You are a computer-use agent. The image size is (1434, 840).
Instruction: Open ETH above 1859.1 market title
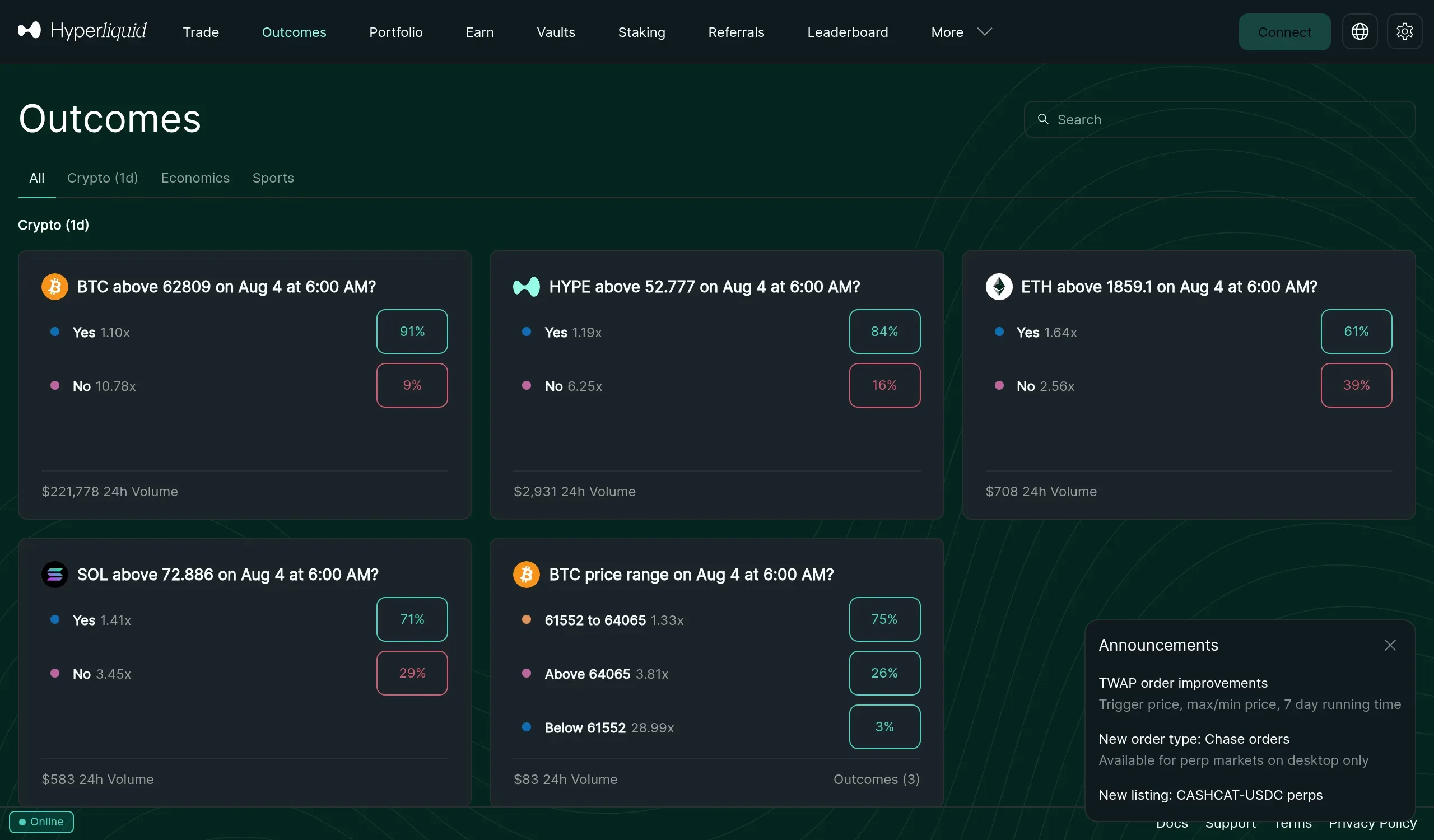(x=1169, y=287)
